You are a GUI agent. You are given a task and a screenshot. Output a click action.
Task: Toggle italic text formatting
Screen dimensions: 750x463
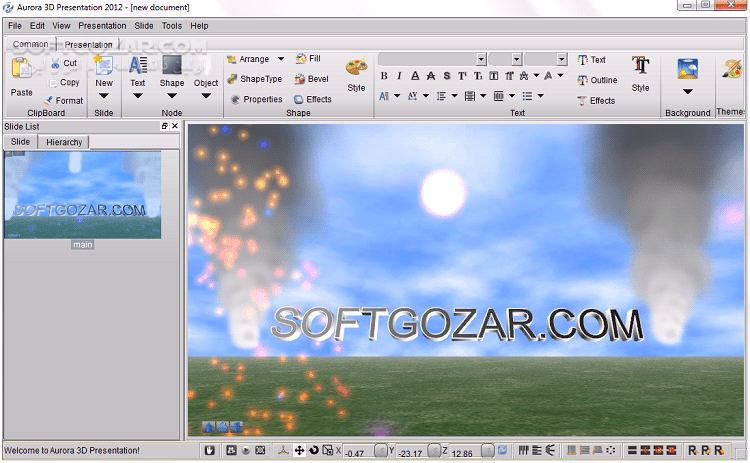coord(399,76)
